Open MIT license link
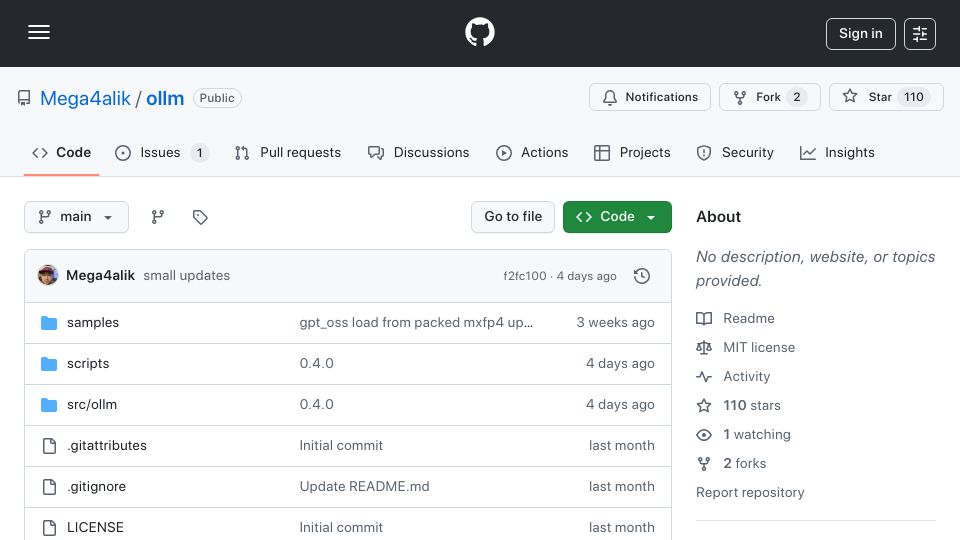 tap(759, 347)
